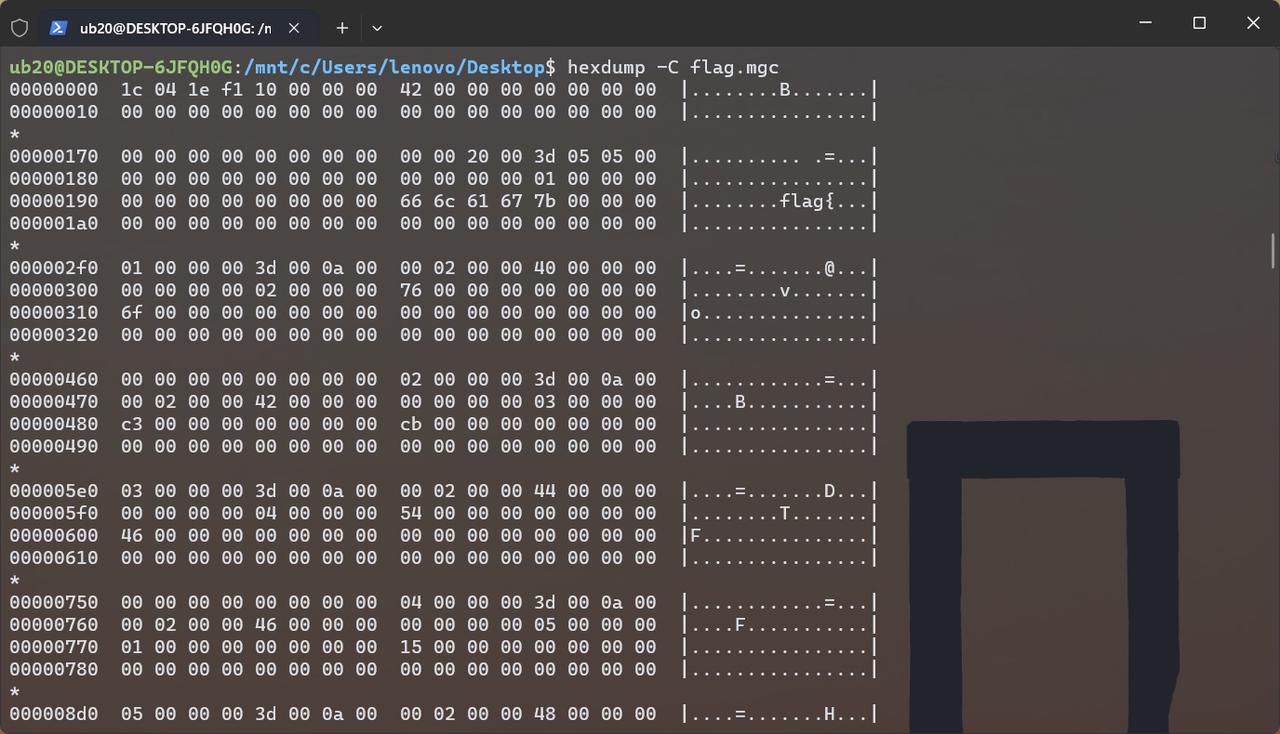The height and width of the screenshot is (734, 1280).
Task: Minimize the terminal window
Action: pyautogui.click(x=1145, y=23)
